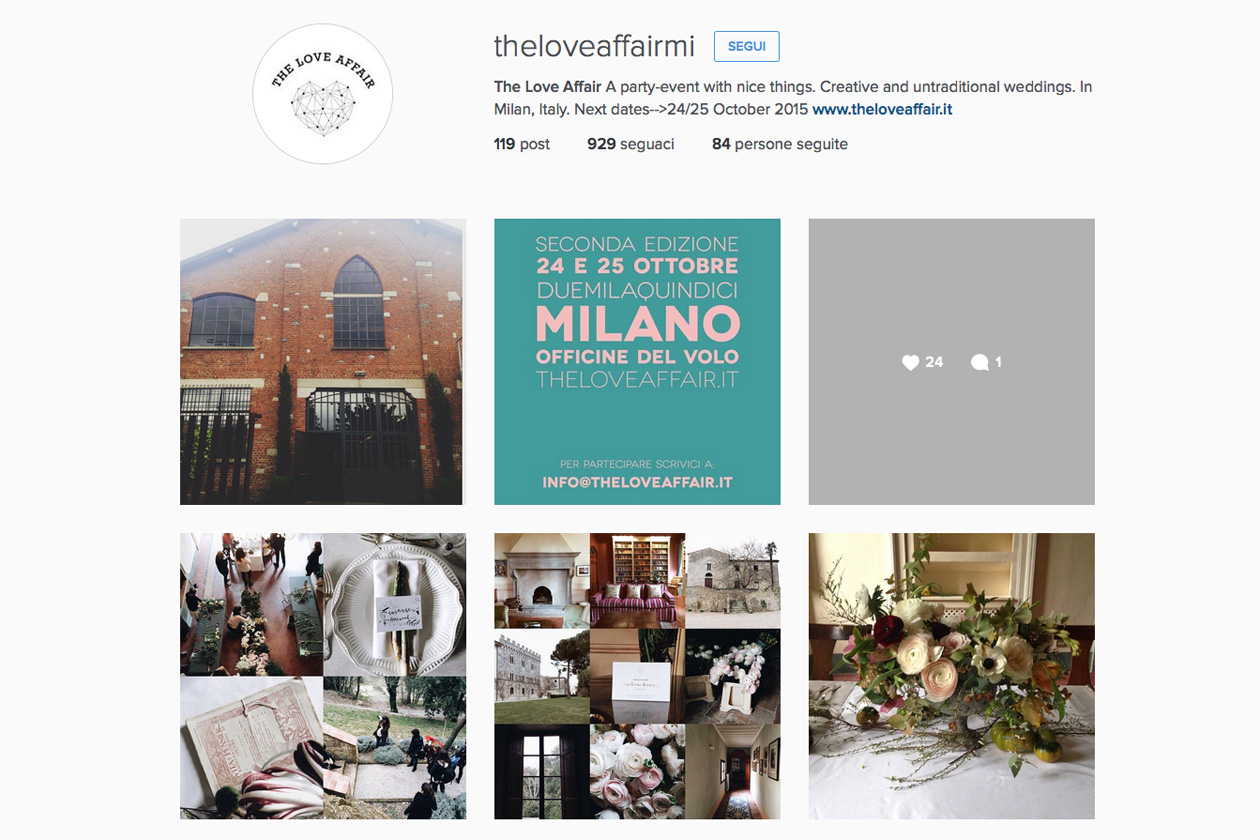
Task: Open the nine-photo villa collage post
Action: point(637,676)
